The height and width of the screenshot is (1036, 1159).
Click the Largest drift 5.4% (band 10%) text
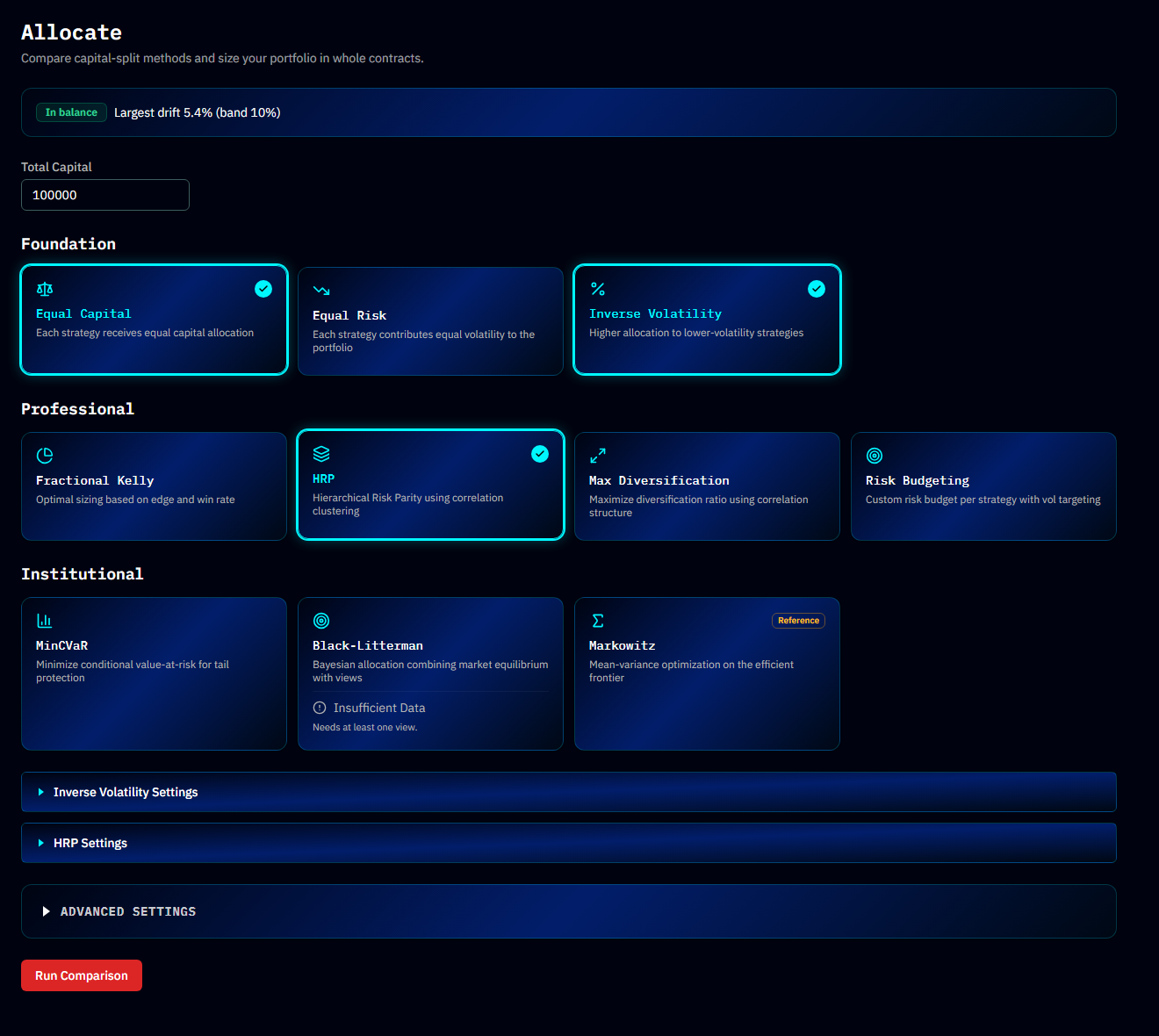pos(198,112)
